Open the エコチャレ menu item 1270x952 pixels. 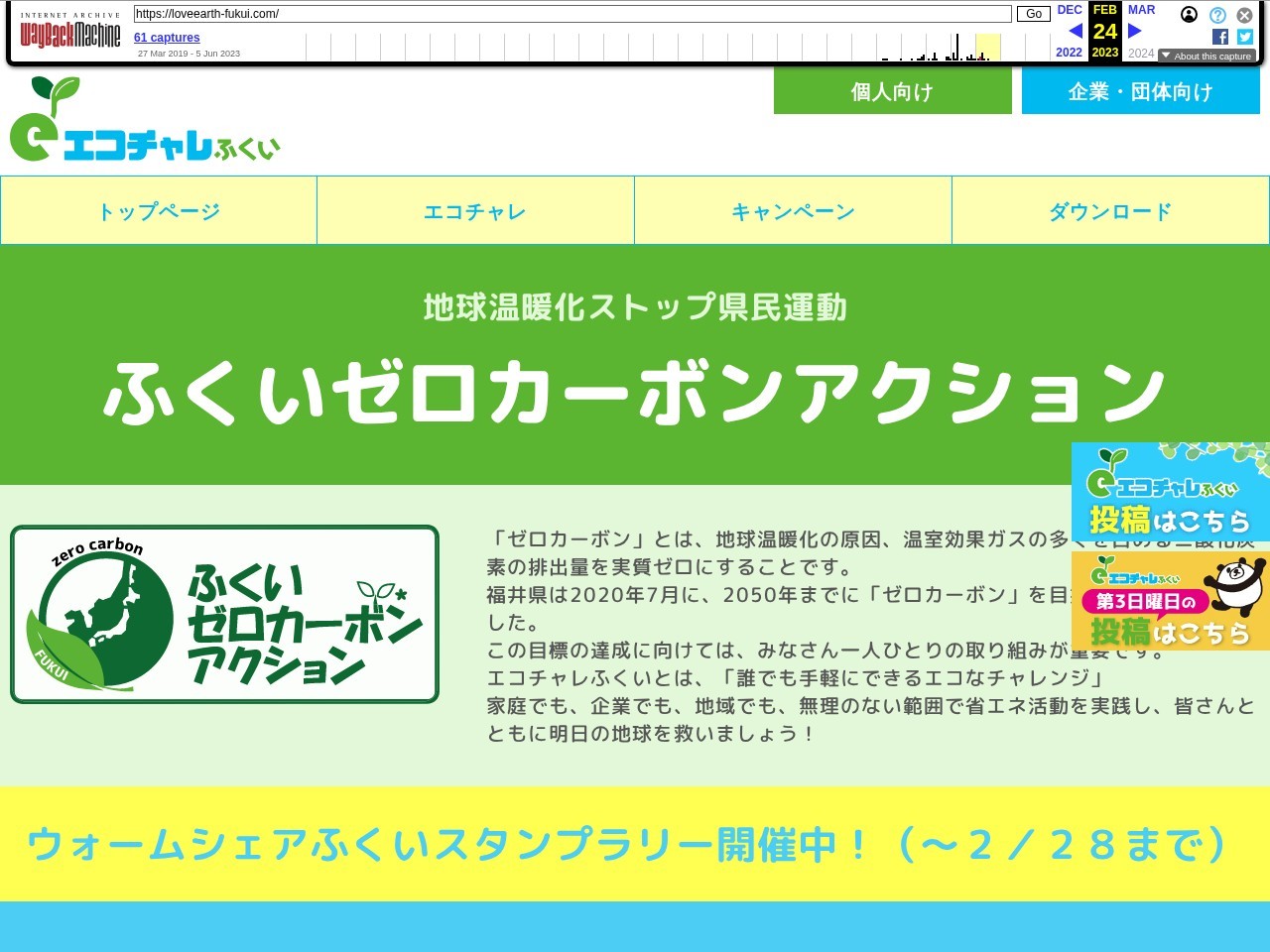[475, 211]
